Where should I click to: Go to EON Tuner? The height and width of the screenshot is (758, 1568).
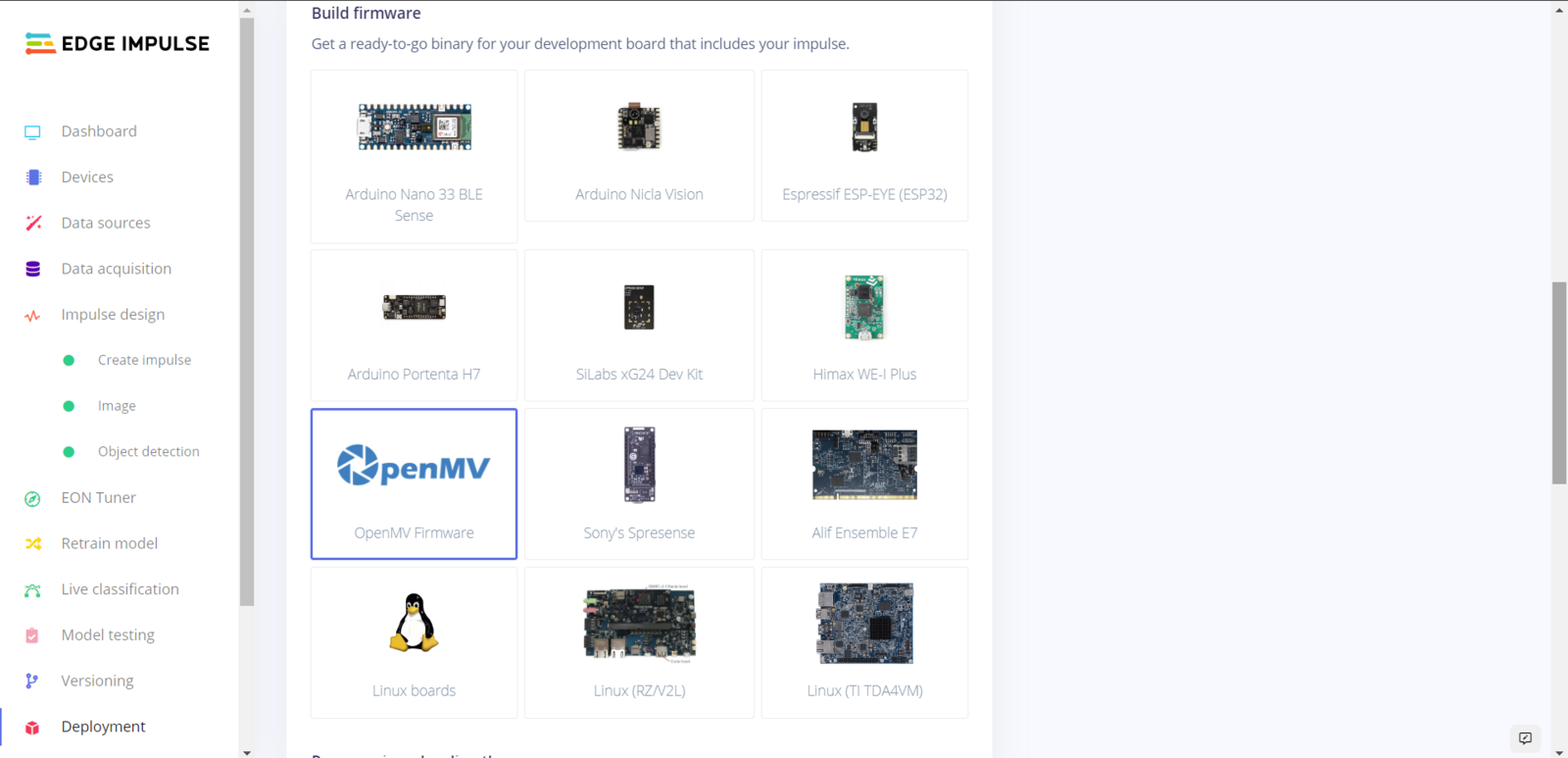click(98, 497)
